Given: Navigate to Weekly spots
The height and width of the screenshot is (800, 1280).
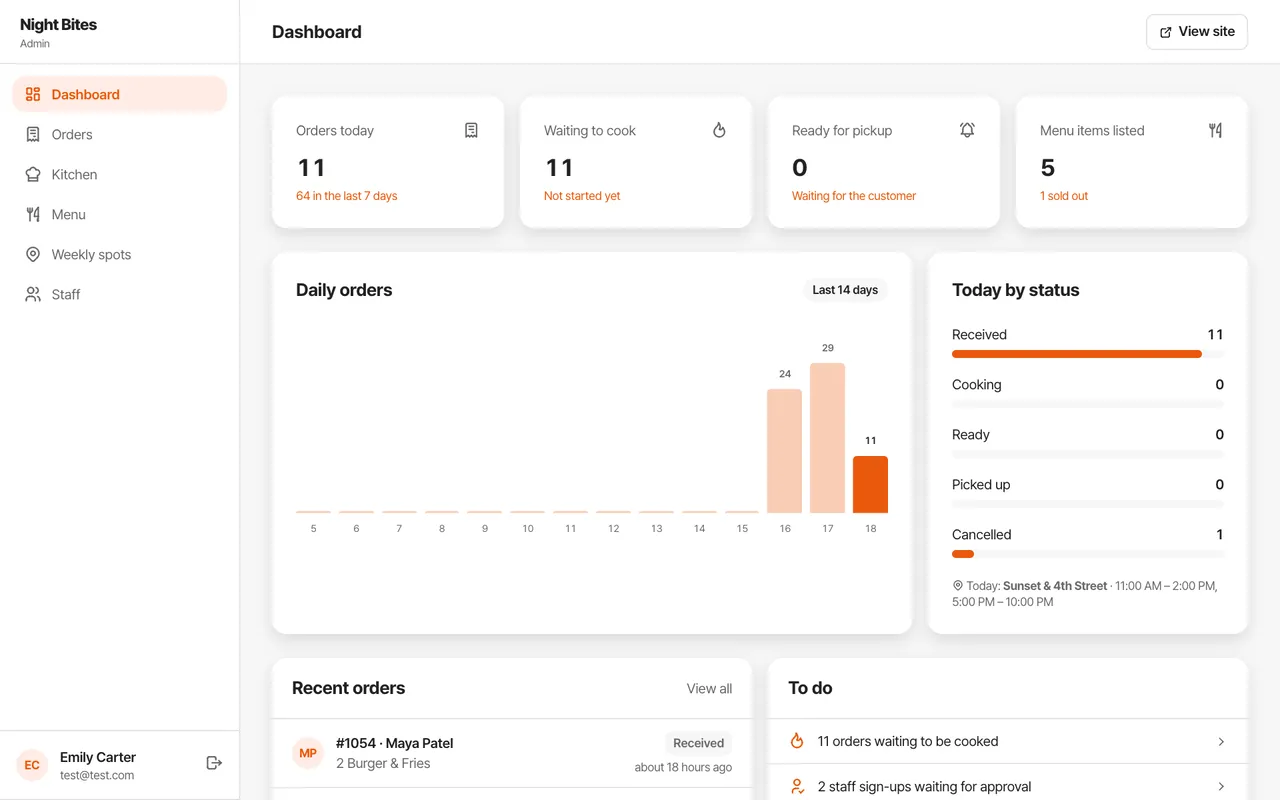Looking at the screenshot, I should click(x=120, y=254).
